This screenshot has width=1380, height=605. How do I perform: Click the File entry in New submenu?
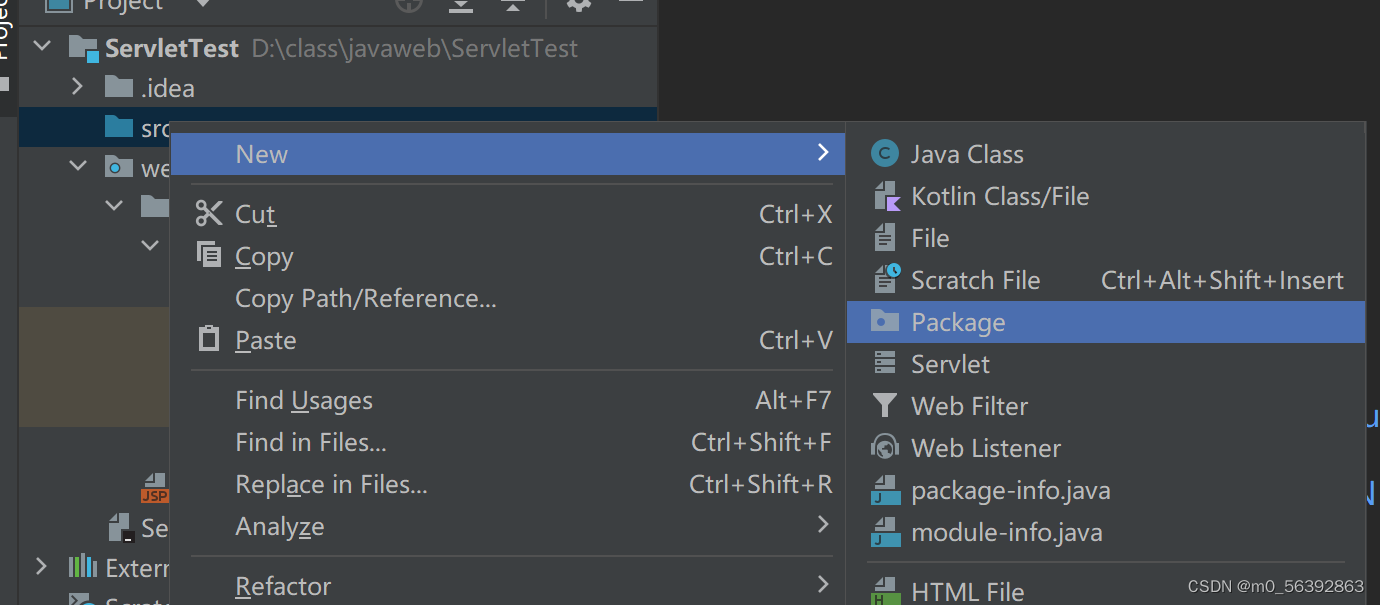(x=1105, y=238)
